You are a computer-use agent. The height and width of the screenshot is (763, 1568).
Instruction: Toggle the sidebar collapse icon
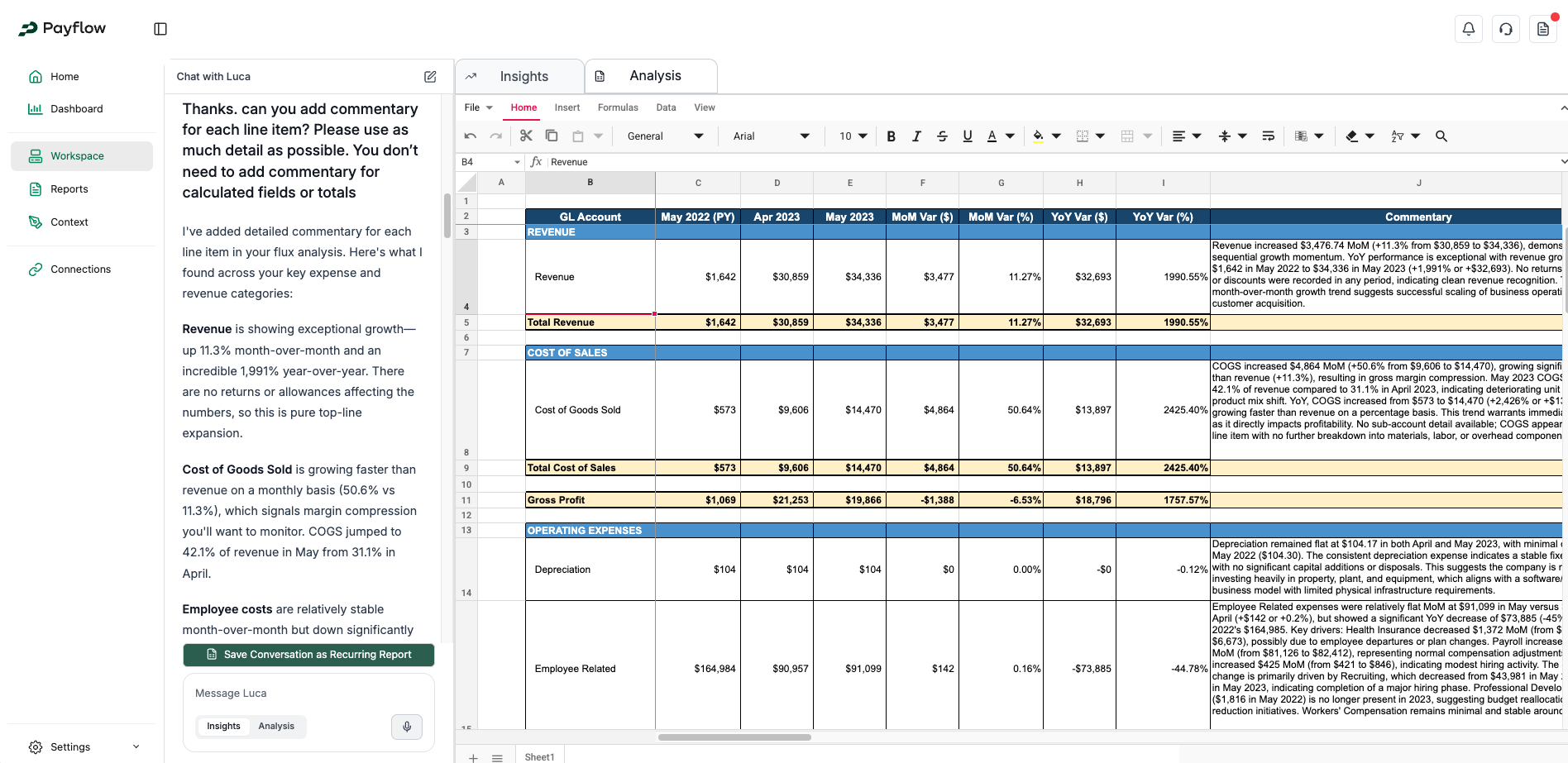coord(160,29)
